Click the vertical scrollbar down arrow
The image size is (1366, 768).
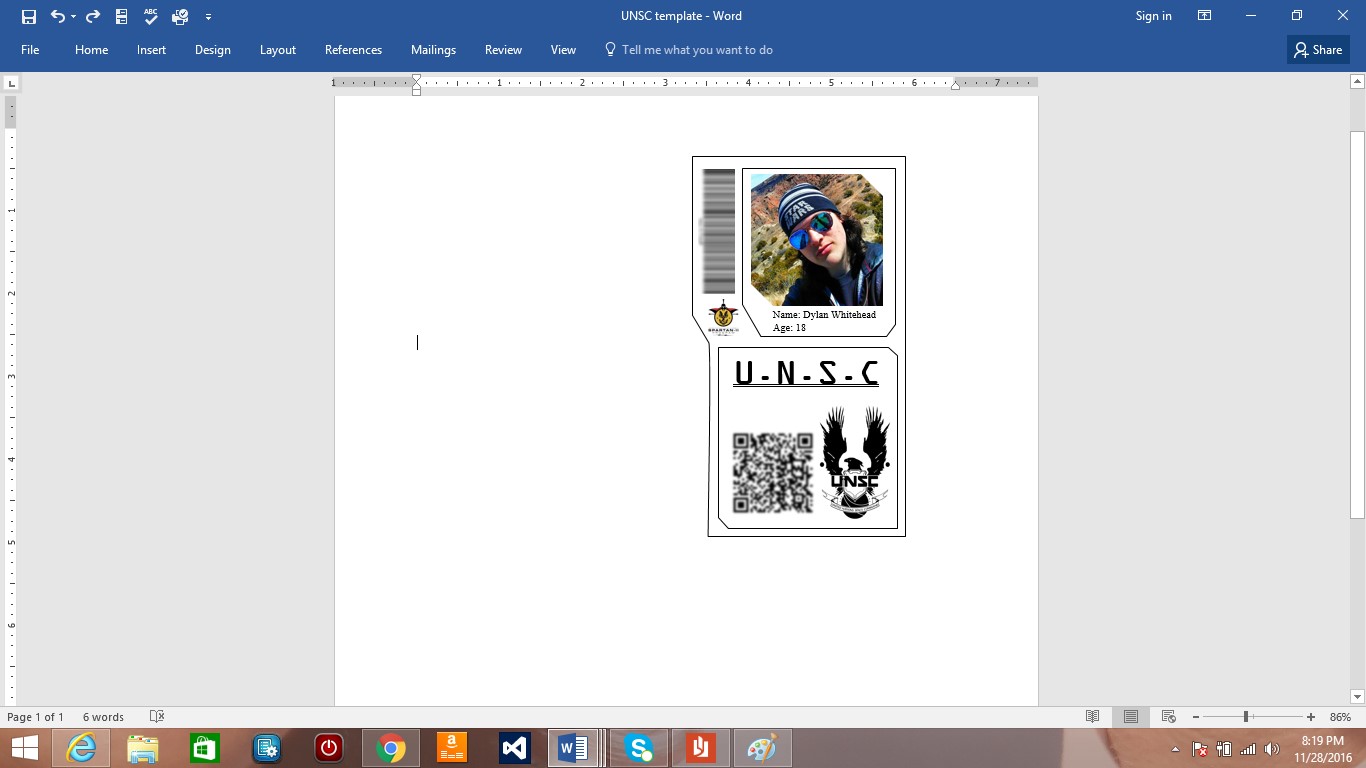(x=1357, y=697)
